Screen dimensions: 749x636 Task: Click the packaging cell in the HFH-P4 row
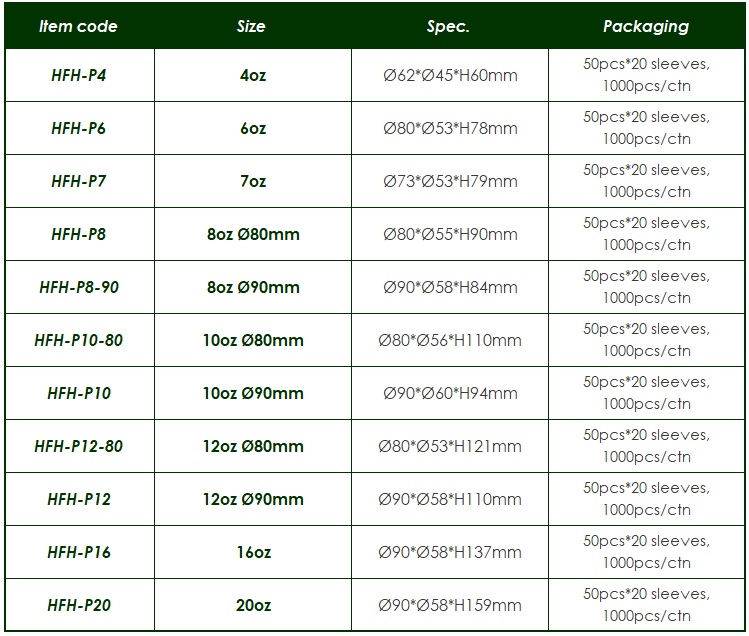point(646,75)
